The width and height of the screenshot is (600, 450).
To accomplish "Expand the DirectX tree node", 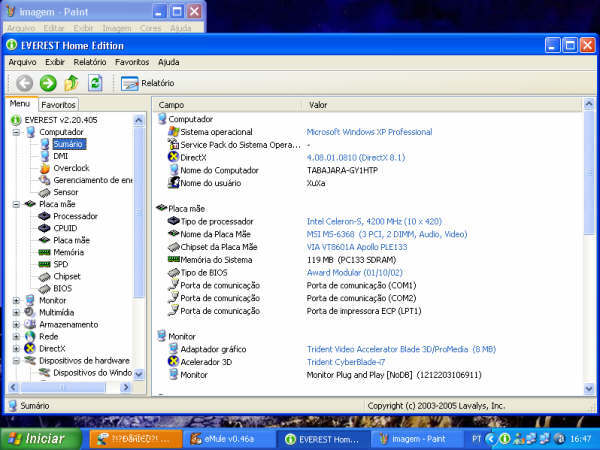I will pyautogui.click(x=16, y=349).
